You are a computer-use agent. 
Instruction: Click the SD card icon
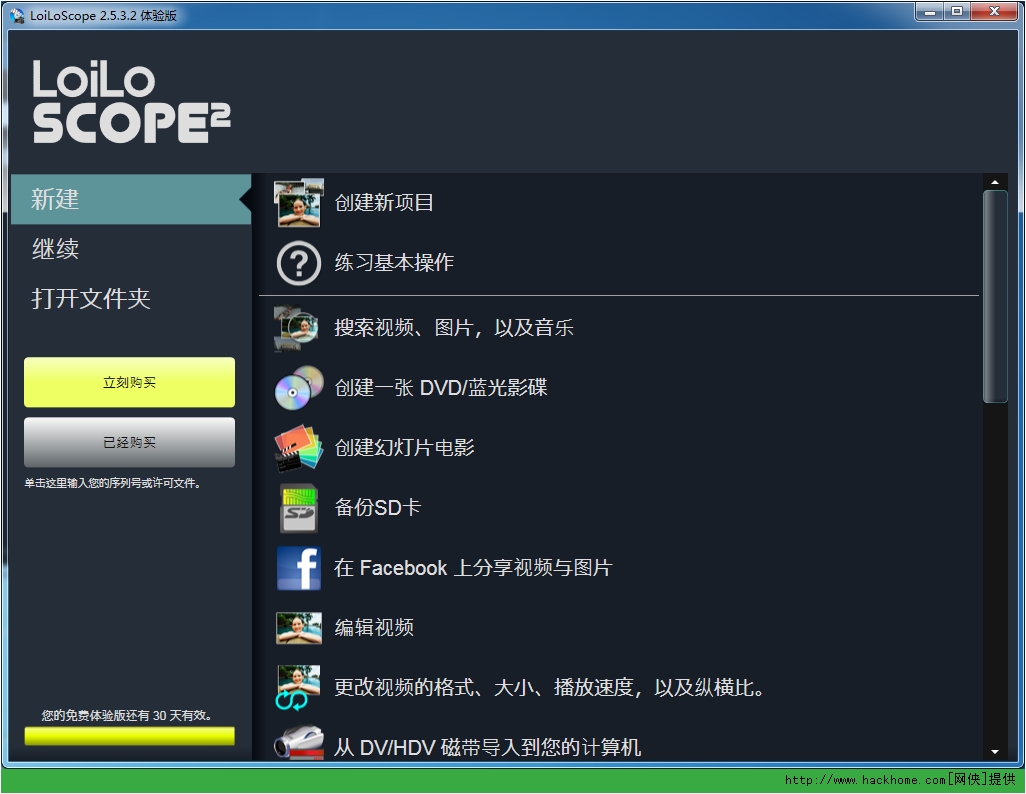click(x=299, y=508)
